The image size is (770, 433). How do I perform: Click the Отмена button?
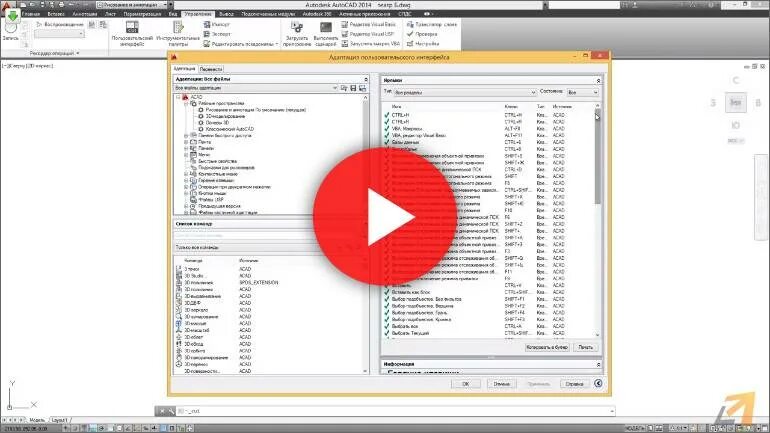click(501, 384)
